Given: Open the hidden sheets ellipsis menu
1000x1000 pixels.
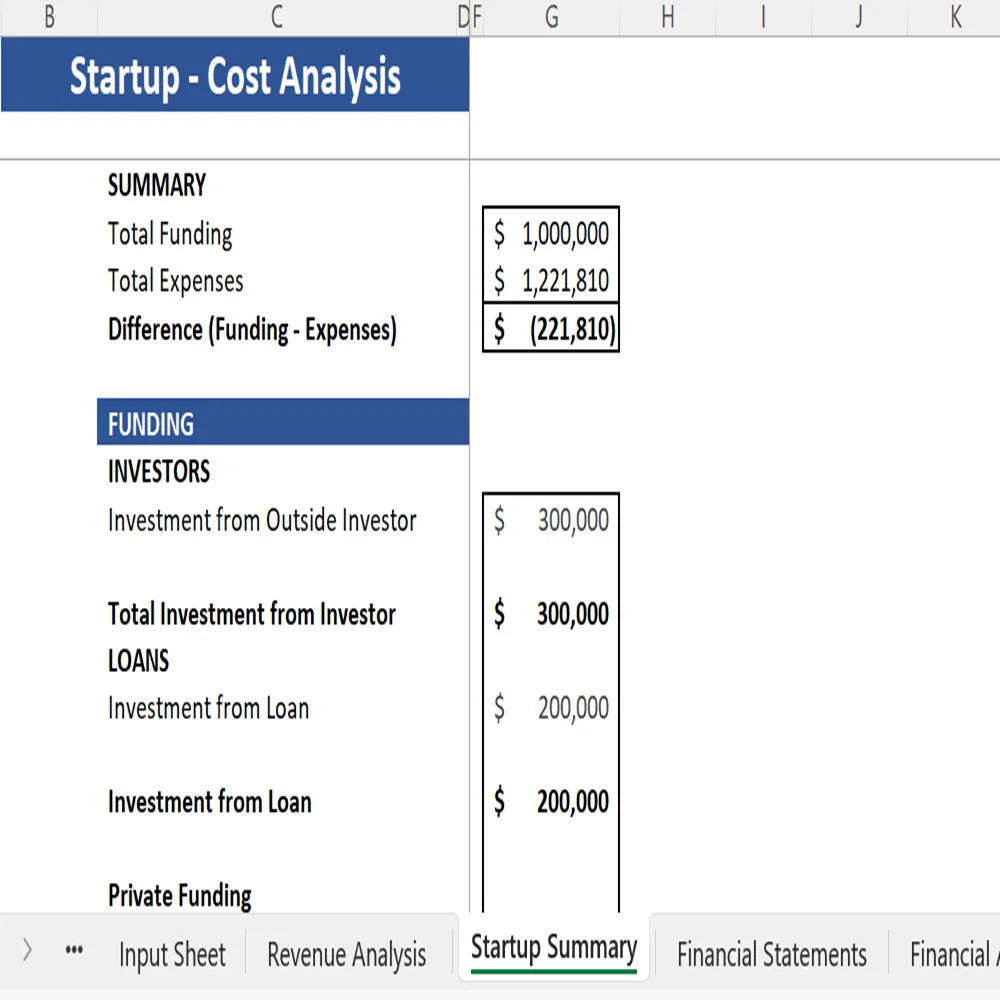Looking at the screenshot, I should pyautogui.click(x=74, y=950).
